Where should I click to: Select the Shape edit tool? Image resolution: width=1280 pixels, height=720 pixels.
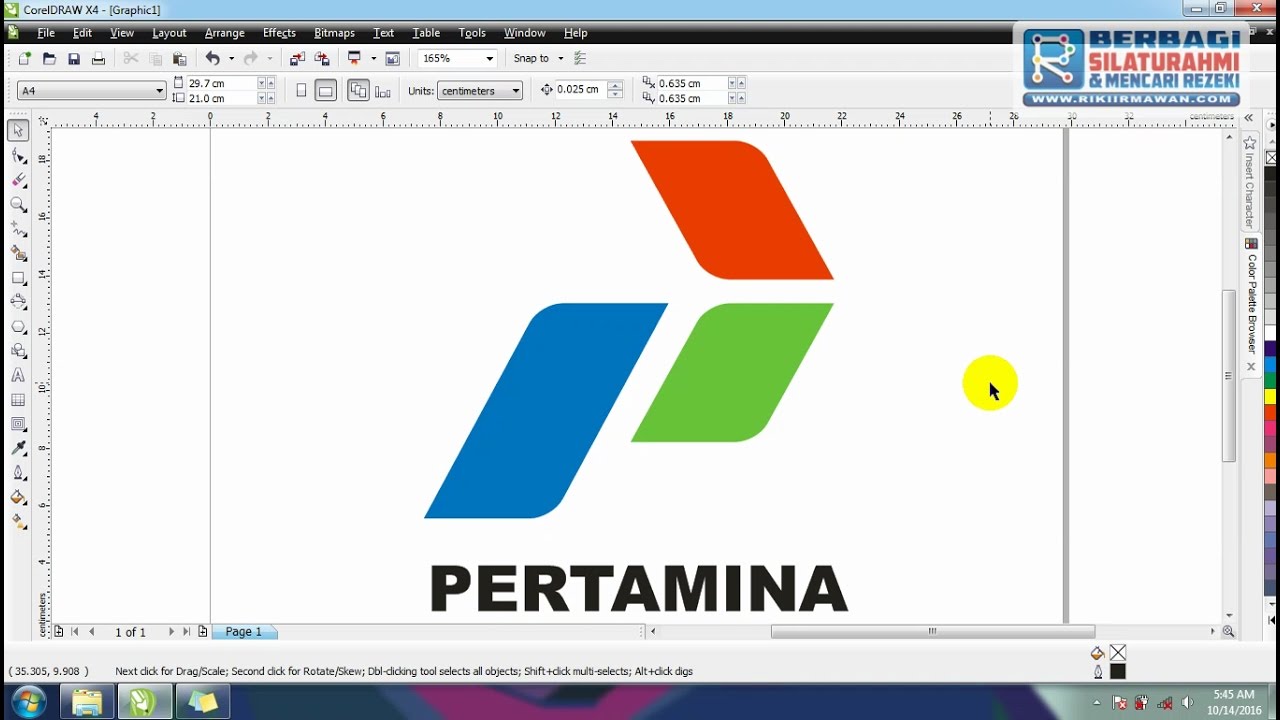click(18, 156)
